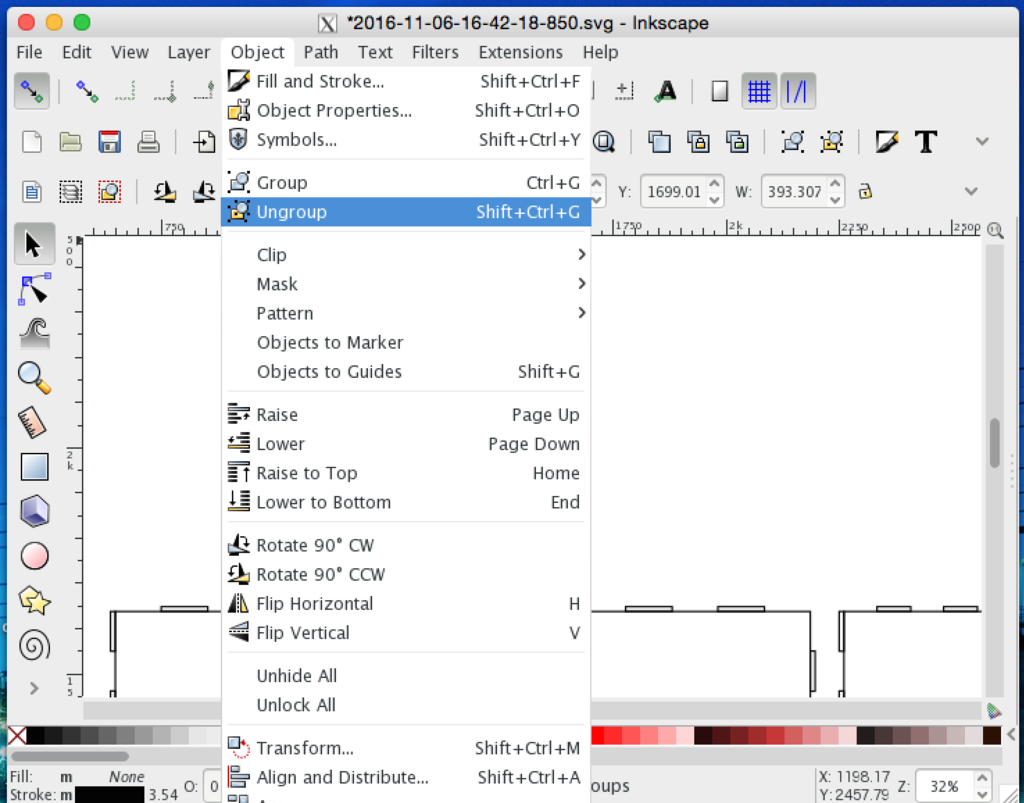The width and height of the screenshot is (1024, 803).
Task: Select the Rectangle tool
Action: click(34, 467)
